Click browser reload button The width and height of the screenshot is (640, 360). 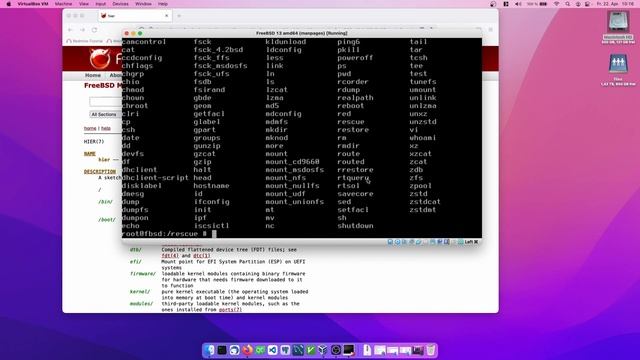pos(94,30)
